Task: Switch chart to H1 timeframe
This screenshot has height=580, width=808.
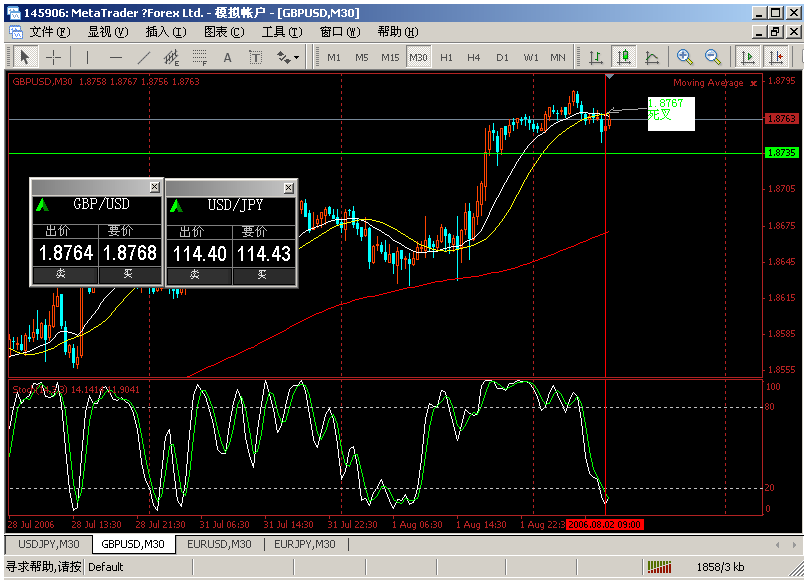Action: point(446,57)
